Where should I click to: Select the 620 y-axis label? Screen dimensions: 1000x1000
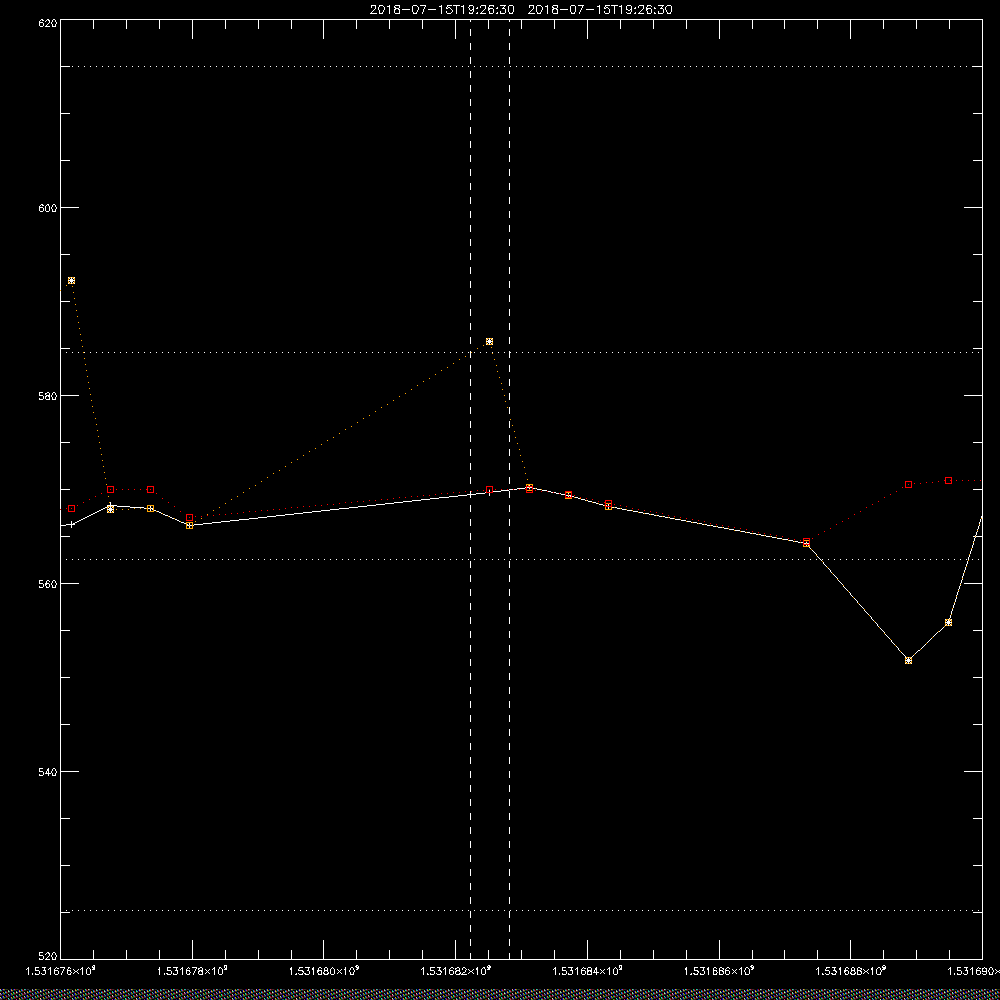(x=48, y=22)
